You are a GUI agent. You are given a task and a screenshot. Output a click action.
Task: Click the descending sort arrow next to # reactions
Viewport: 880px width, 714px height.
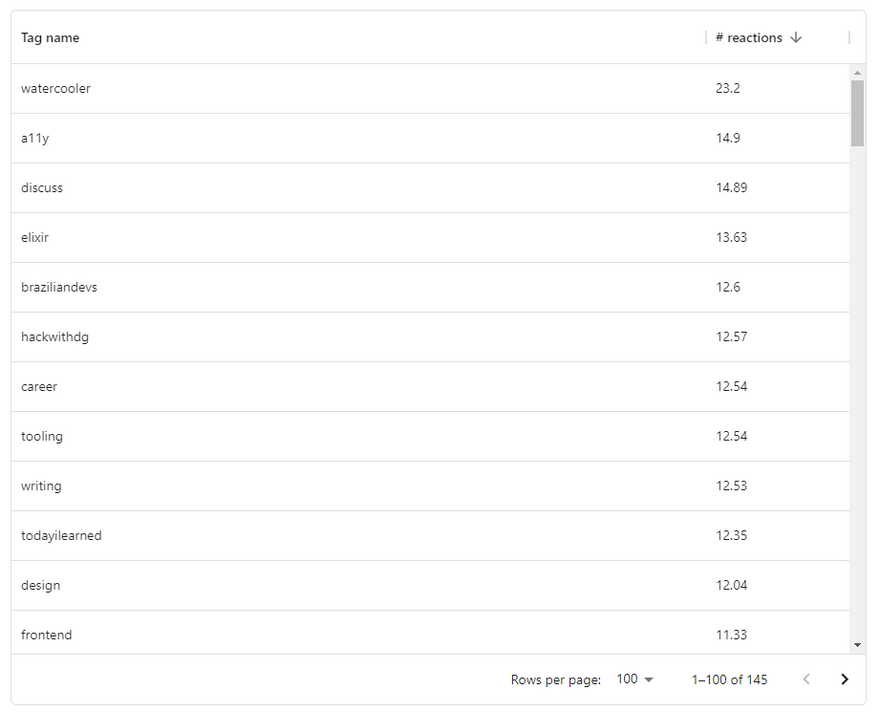pyautogui.click(x=795, y=38)
